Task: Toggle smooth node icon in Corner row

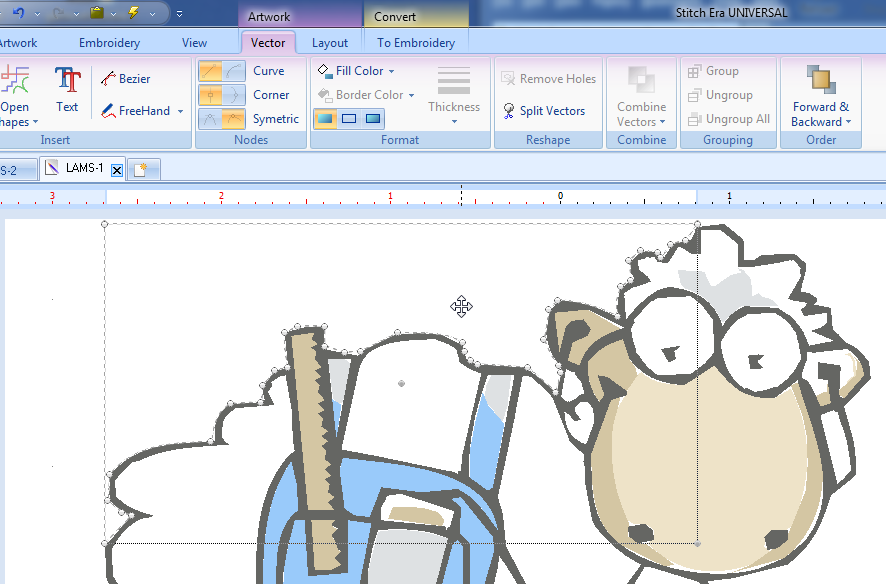Action: (233, 95)
